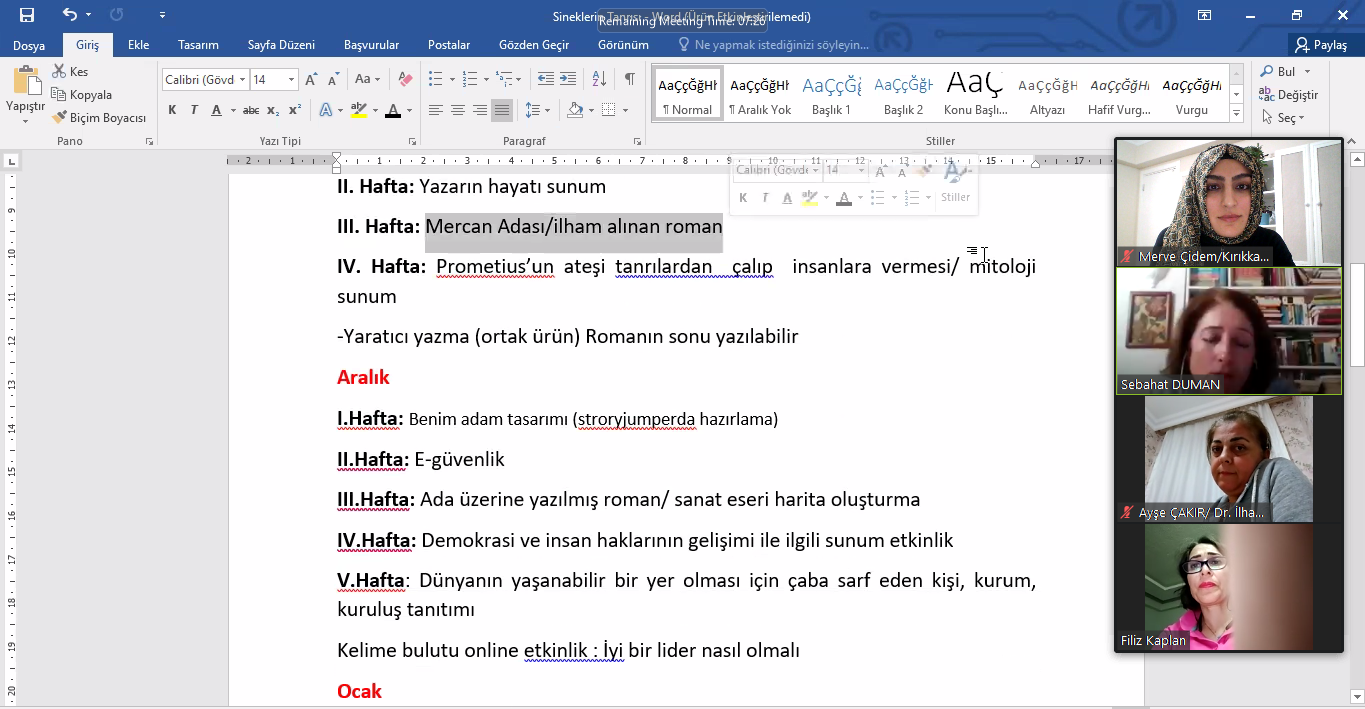The height and width of the screenshot is (709, 1365).
Task: Toggle justify alignment
Action: 502,110
